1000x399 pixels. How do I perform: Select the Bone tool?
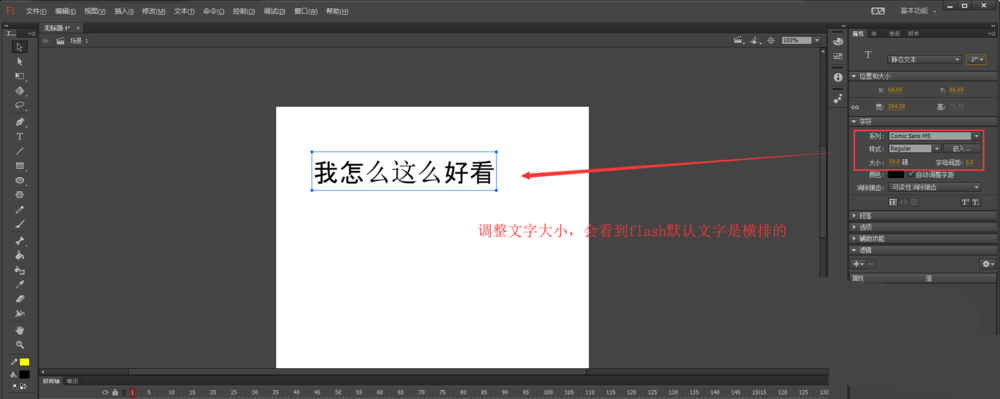(x=20, y=241)
